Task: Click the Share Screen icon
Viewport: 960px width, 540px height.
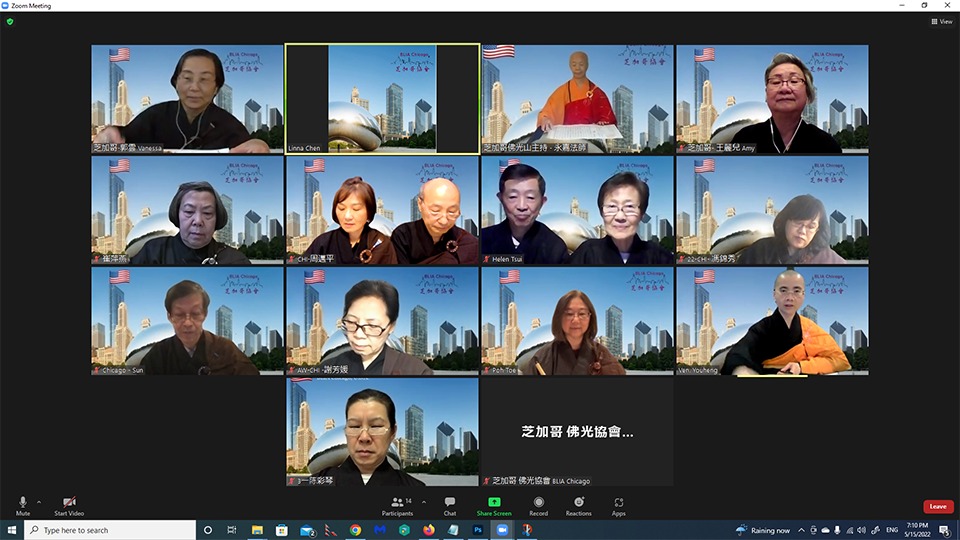Action: (494, 504)
